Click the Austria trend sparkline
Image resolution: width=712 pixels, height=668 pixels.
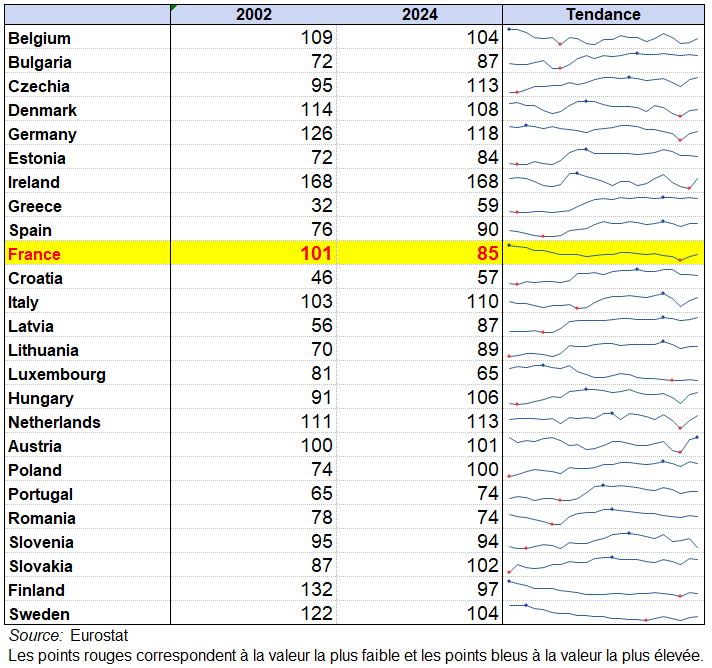click(x=603, y=445)
